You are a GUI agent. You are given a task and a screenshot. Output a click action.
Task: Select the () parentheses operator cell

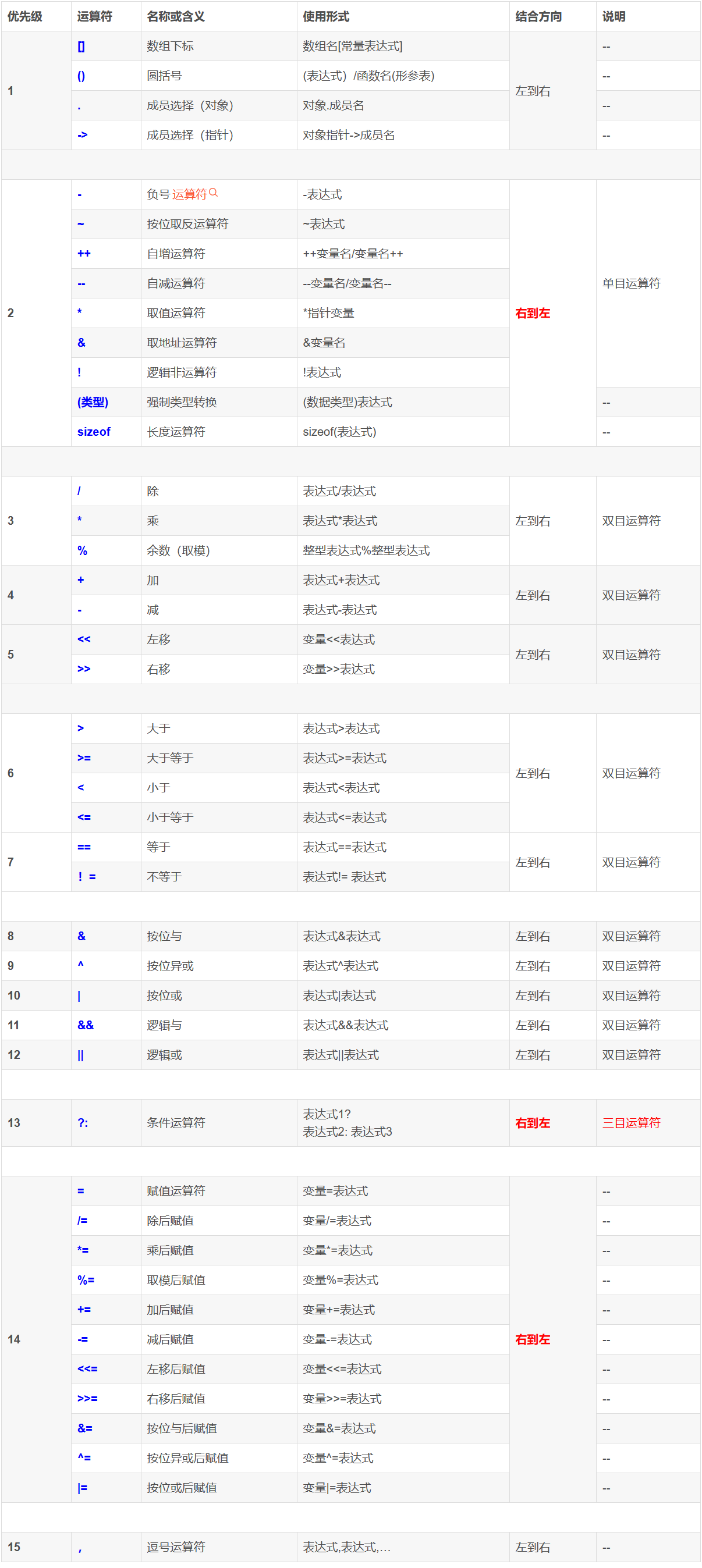tap(106, 76)
